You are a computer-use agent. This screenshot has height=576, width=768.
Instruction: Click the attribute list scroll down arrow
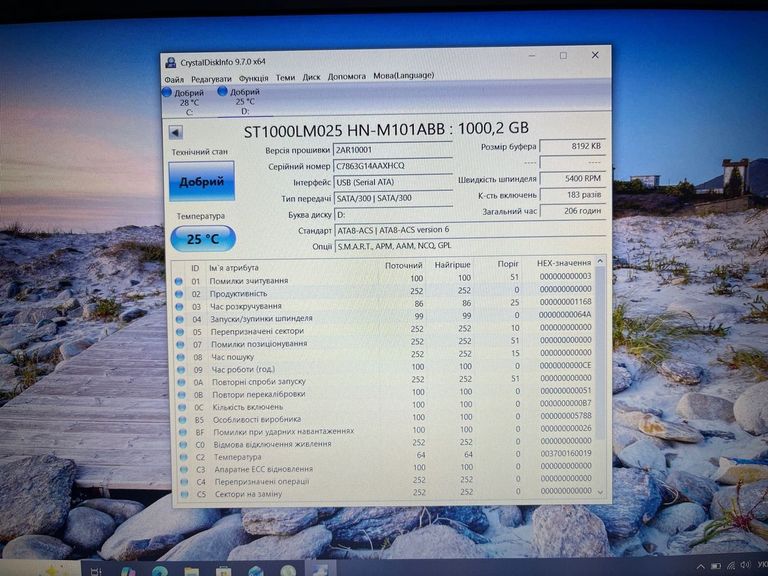click(x=601, y=492)
